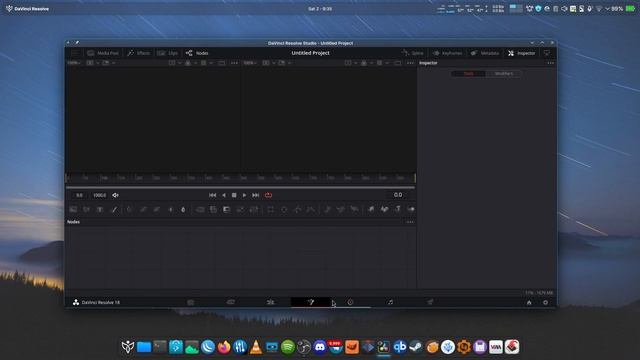Add a Merge 3D node

click(x=411, y=209)
